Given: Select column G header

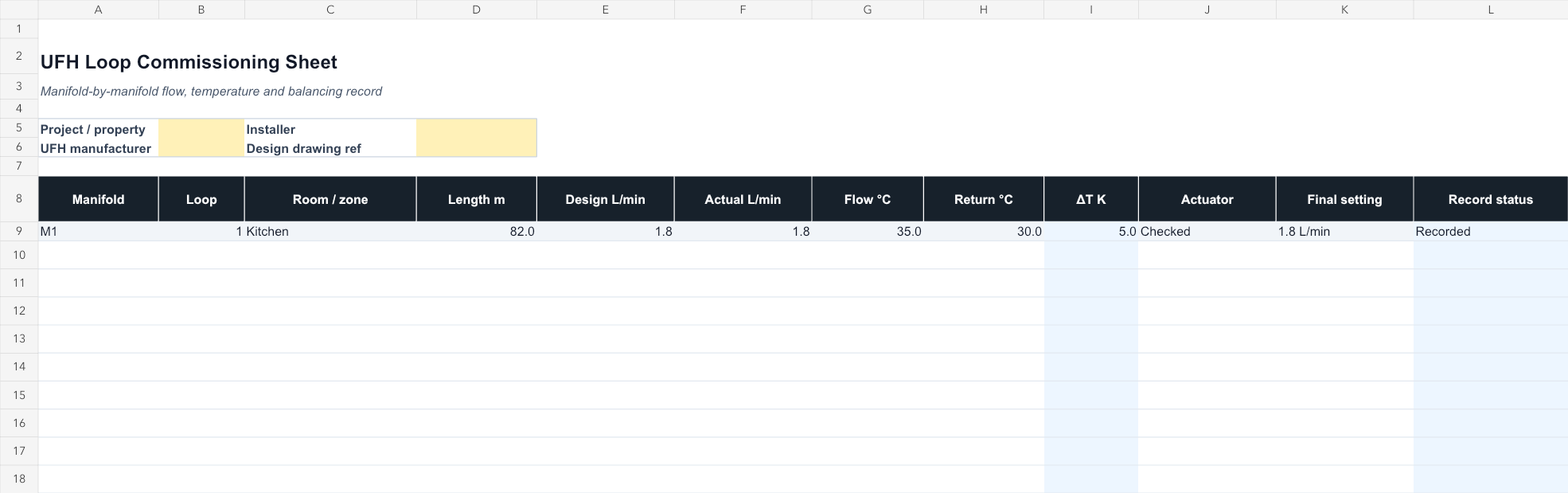Looking at the screenshot, I should [x=868, y=10].
